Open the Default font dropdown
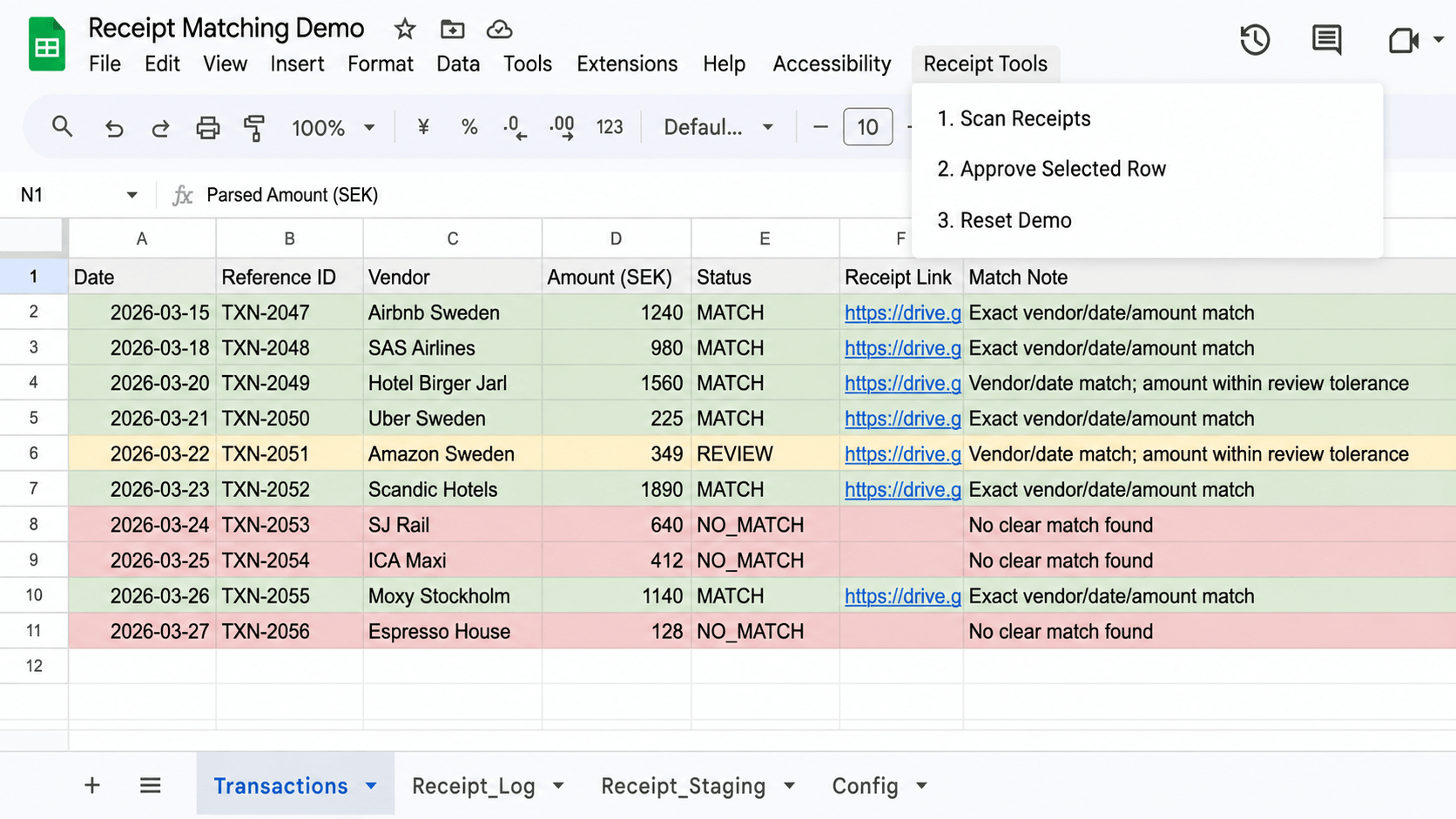 718,127
